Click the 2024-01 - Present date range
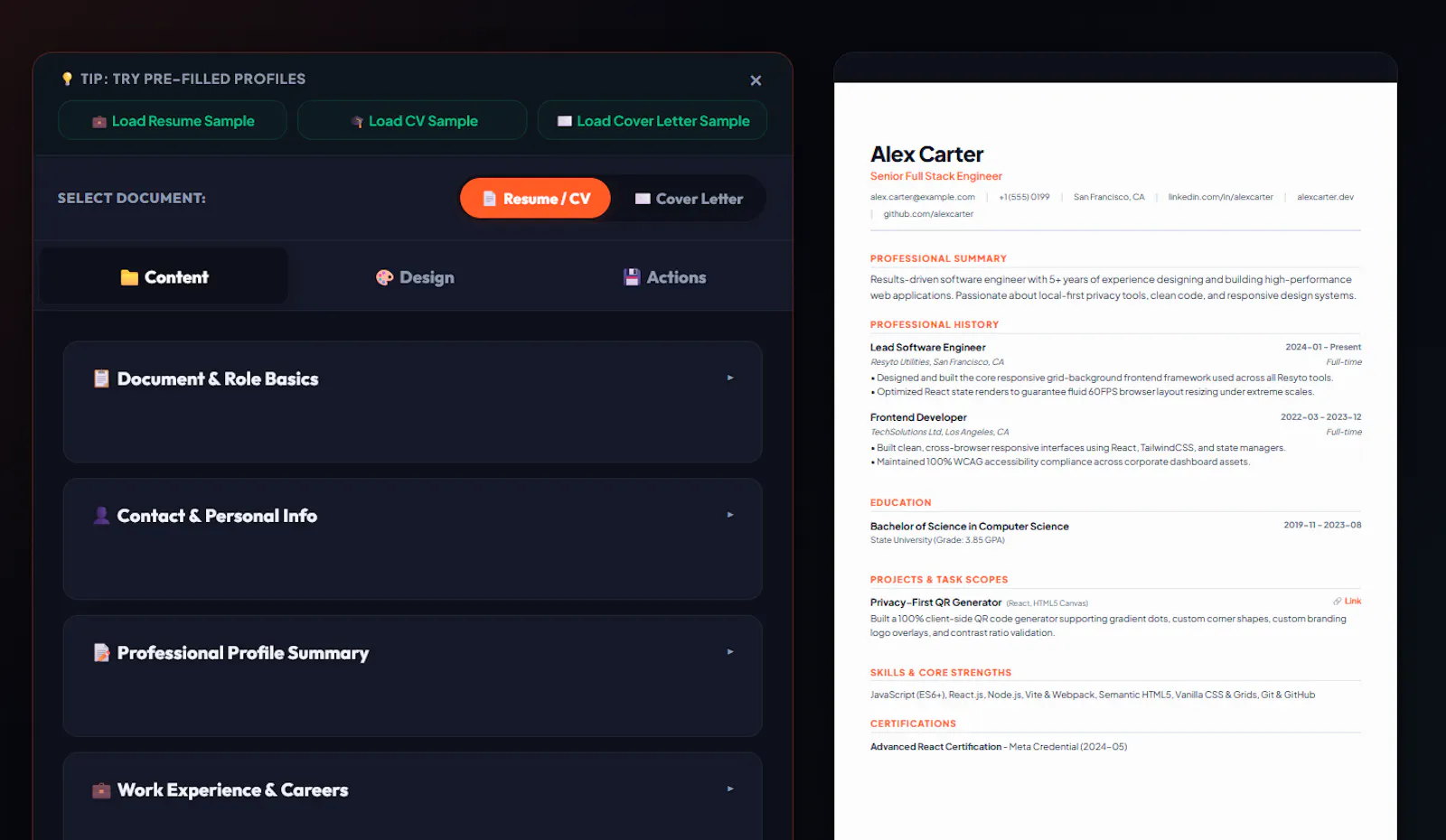 (x=1323, y=347)
